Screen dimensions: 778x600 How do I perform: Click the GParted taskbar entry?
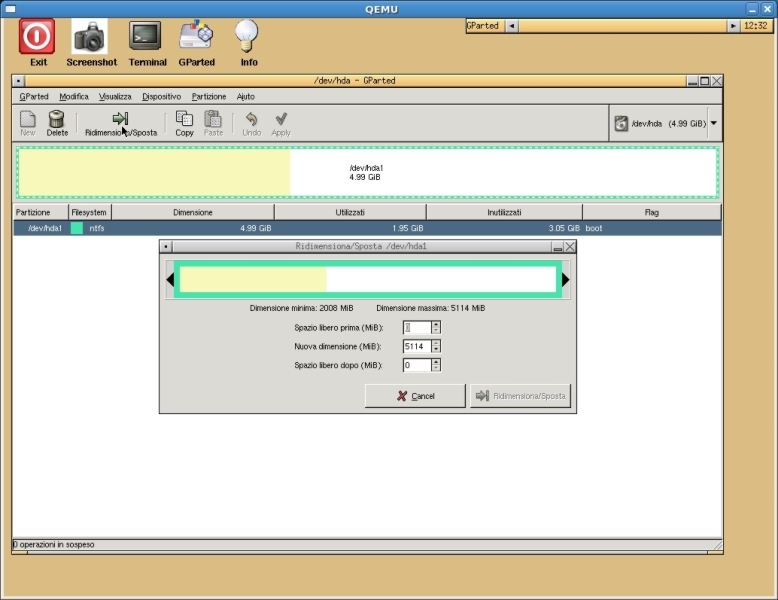click(x=485, y=26)
